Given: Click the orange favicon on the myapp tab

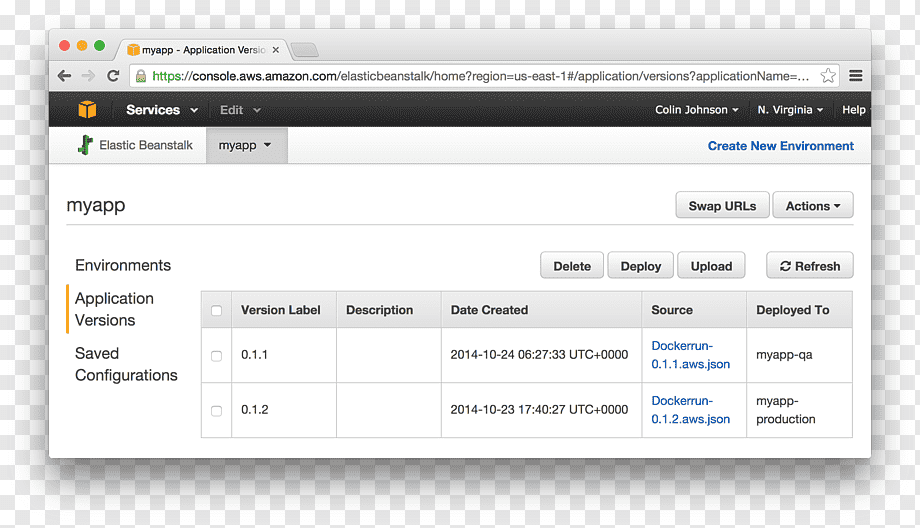Looking at the screenshot, I should 133,50.
